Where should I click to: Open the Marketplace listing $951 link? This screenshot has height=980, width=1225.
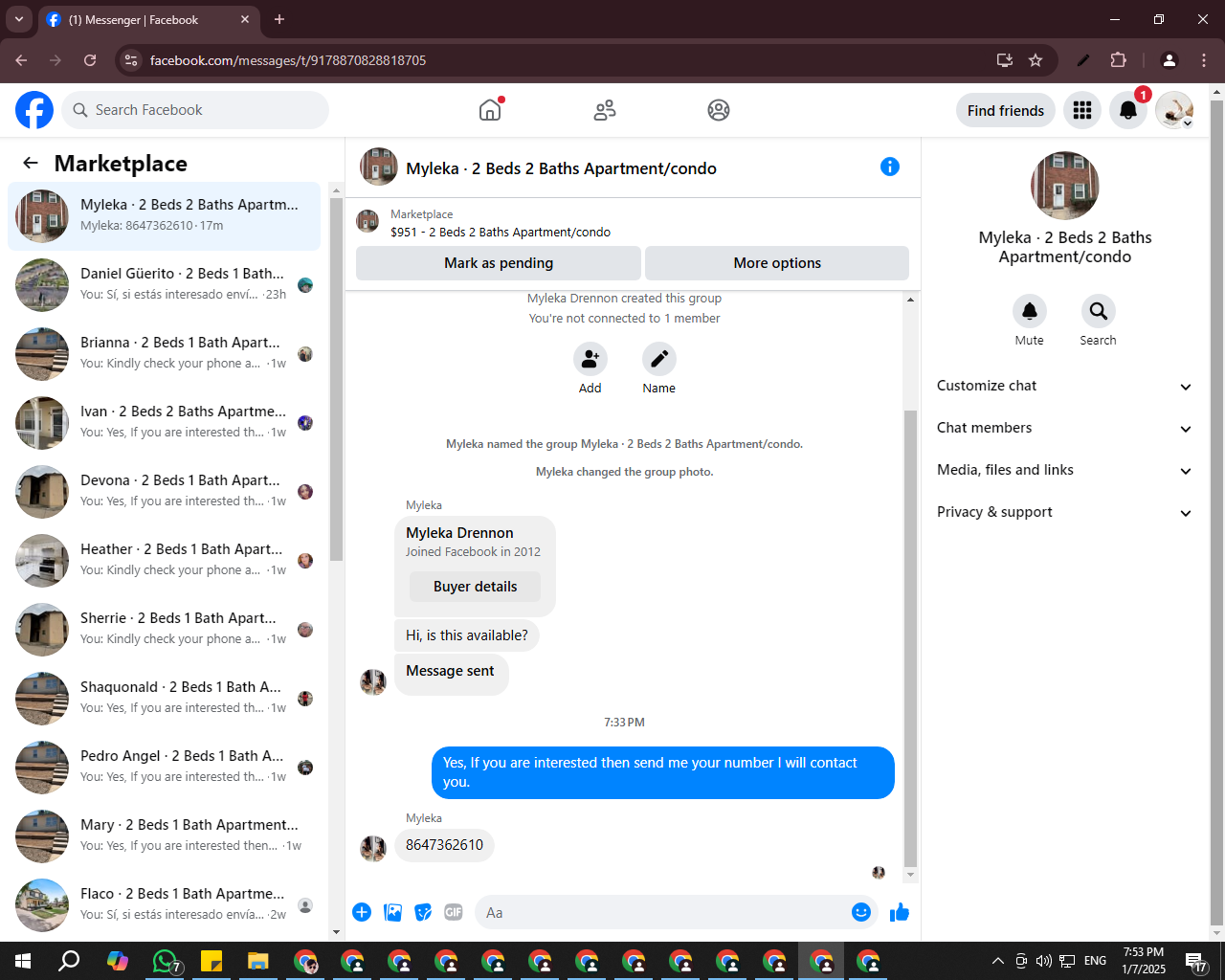pyautogui.click(x=501, y=232)
